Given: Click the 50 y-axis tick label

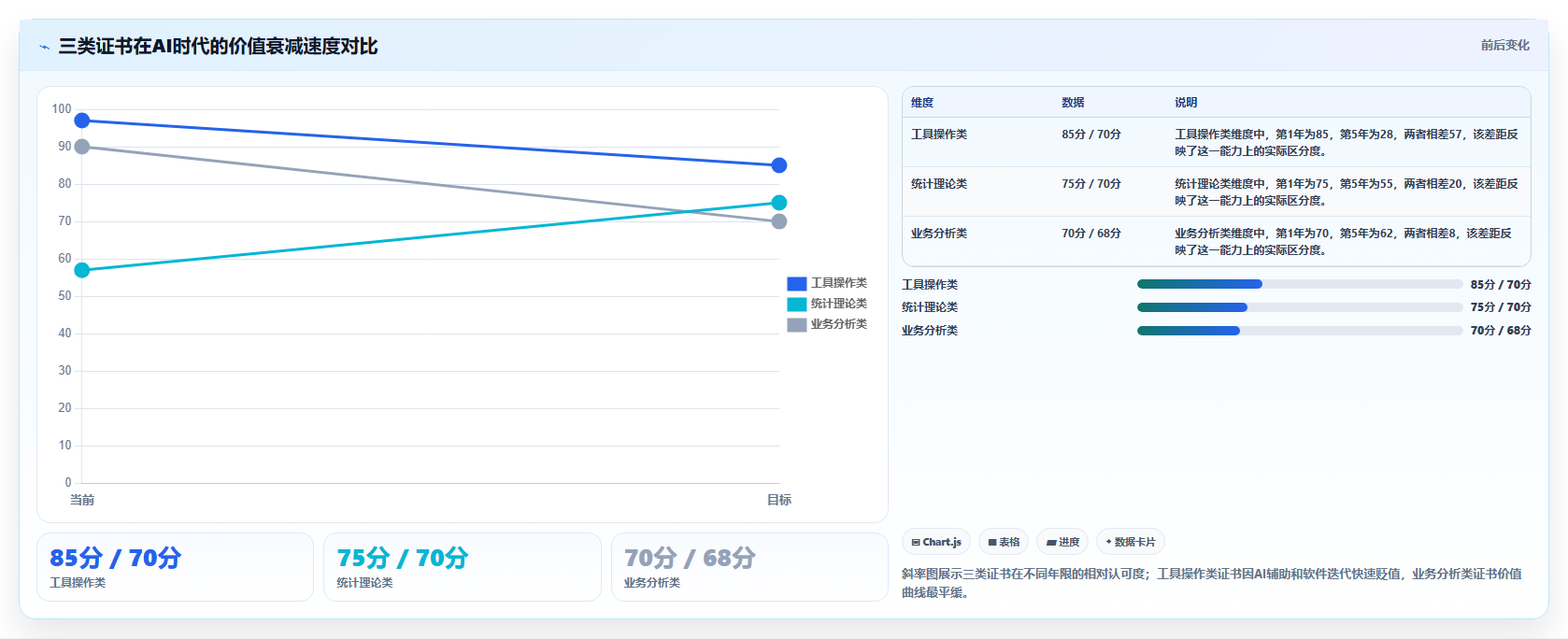Looking at the screenshot, I should pyautogui.click(x=64, y=296).
